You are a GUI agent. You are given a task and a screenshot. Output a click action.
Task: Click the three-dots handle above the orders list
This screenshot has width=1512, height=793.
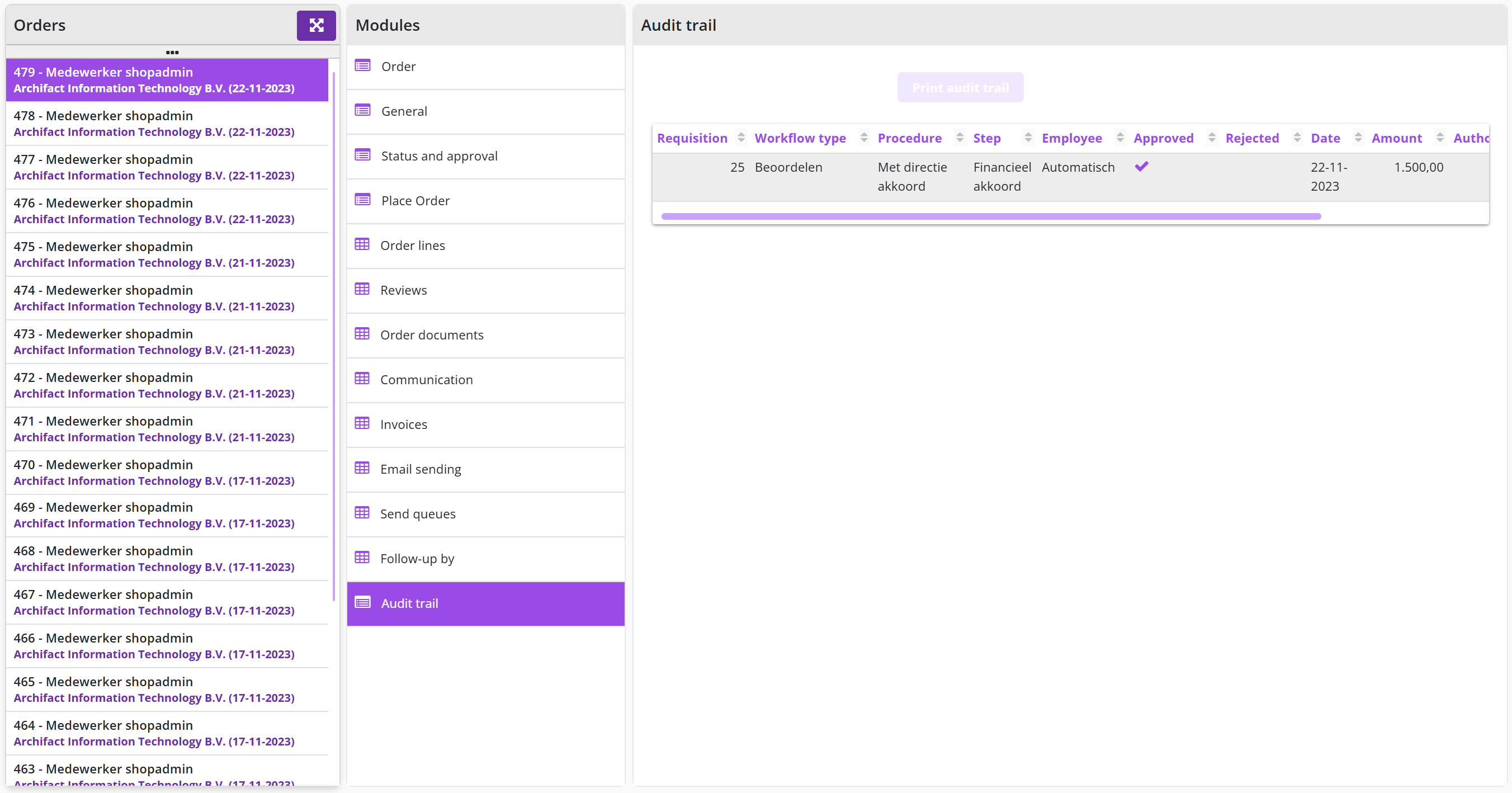(172, 52)
